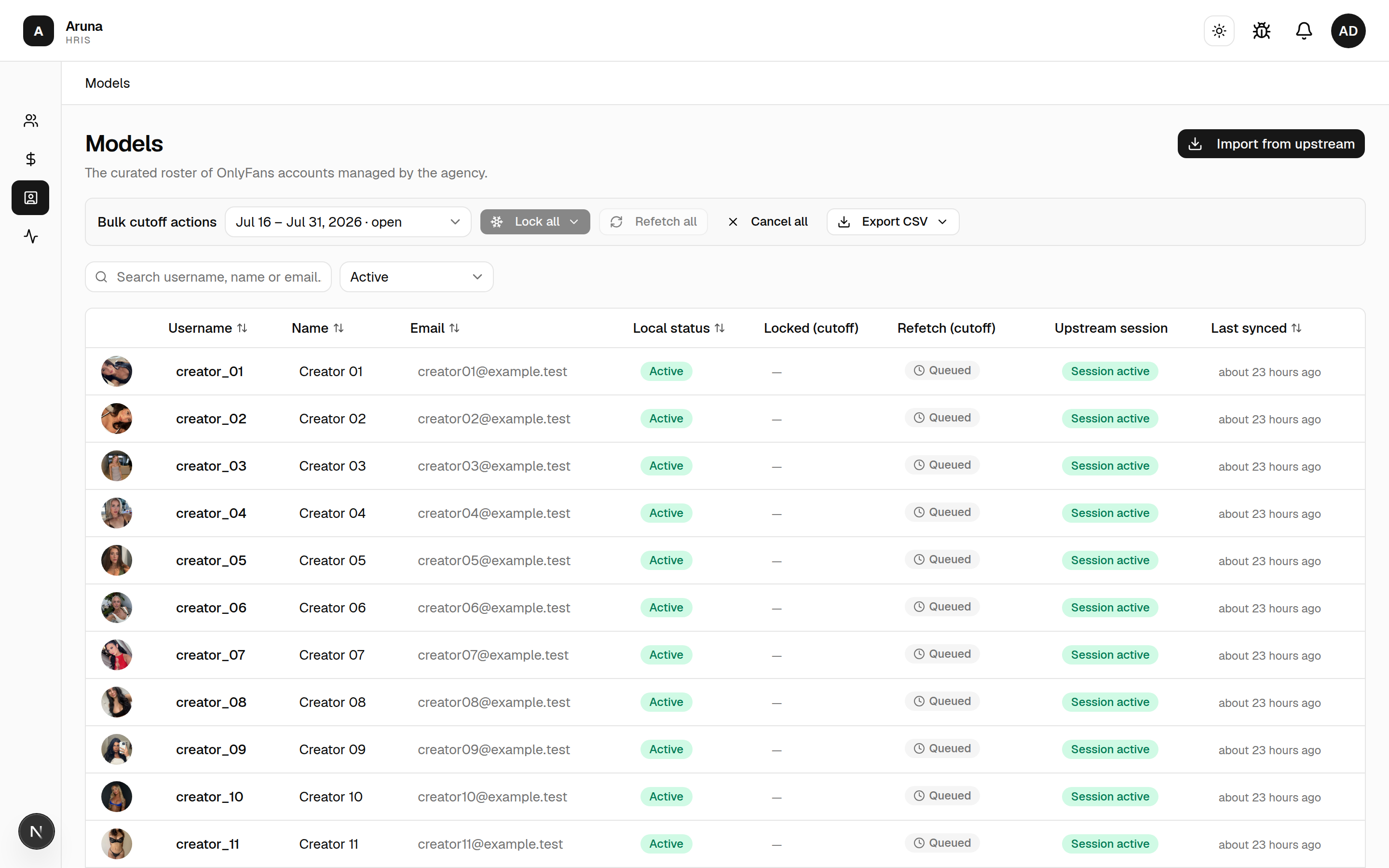Select the Models sidebar icon
Viewport: 1389px width, 868px height.
(x=30, y=198)
